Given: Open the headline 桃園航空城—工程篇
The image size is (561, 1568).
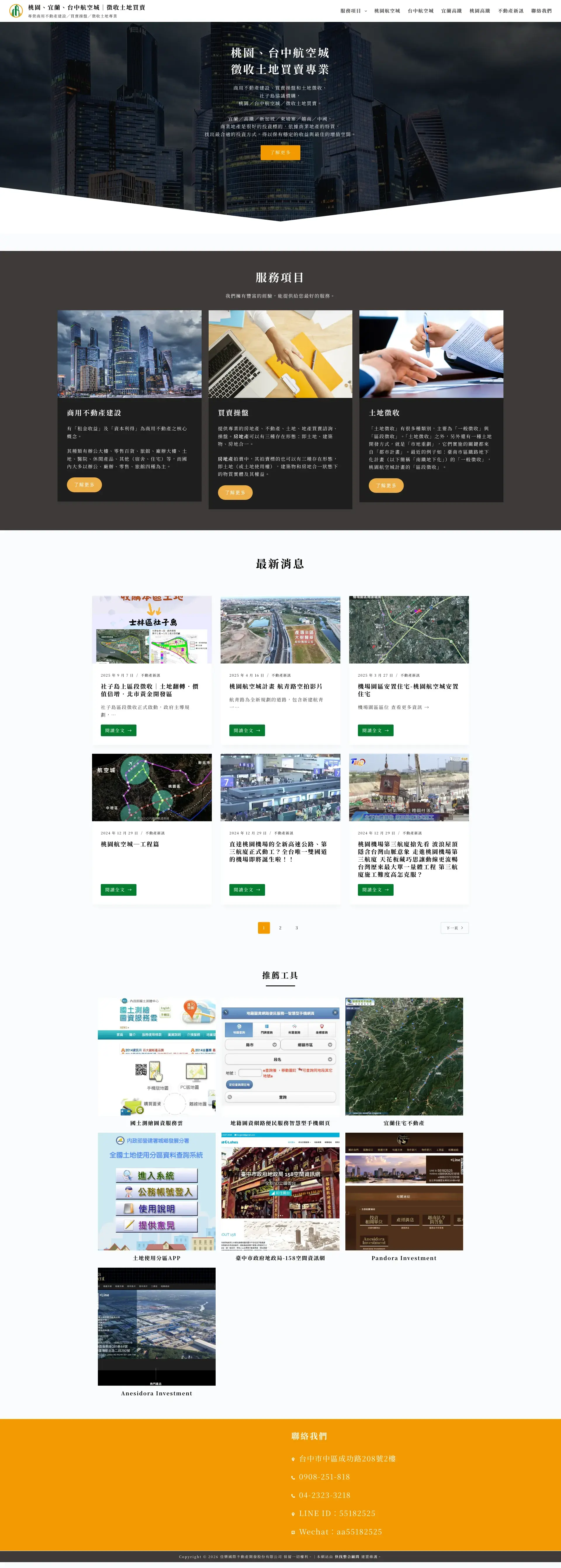Looking at the screenshot, I should pos(130,844).
